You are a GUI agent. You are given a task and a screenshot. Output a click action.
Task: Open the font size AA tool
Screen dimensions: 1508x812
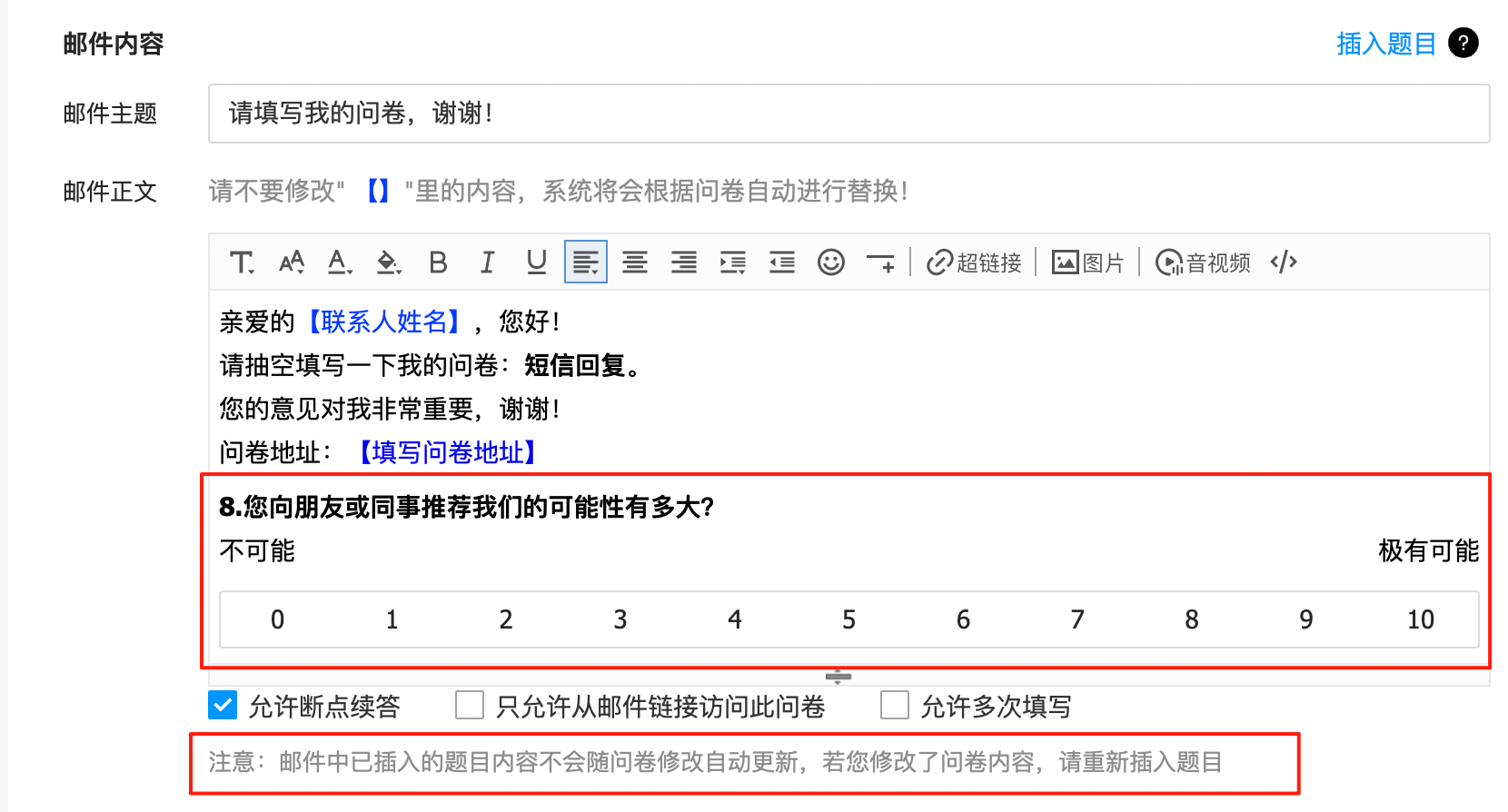[x=292, y=262]
